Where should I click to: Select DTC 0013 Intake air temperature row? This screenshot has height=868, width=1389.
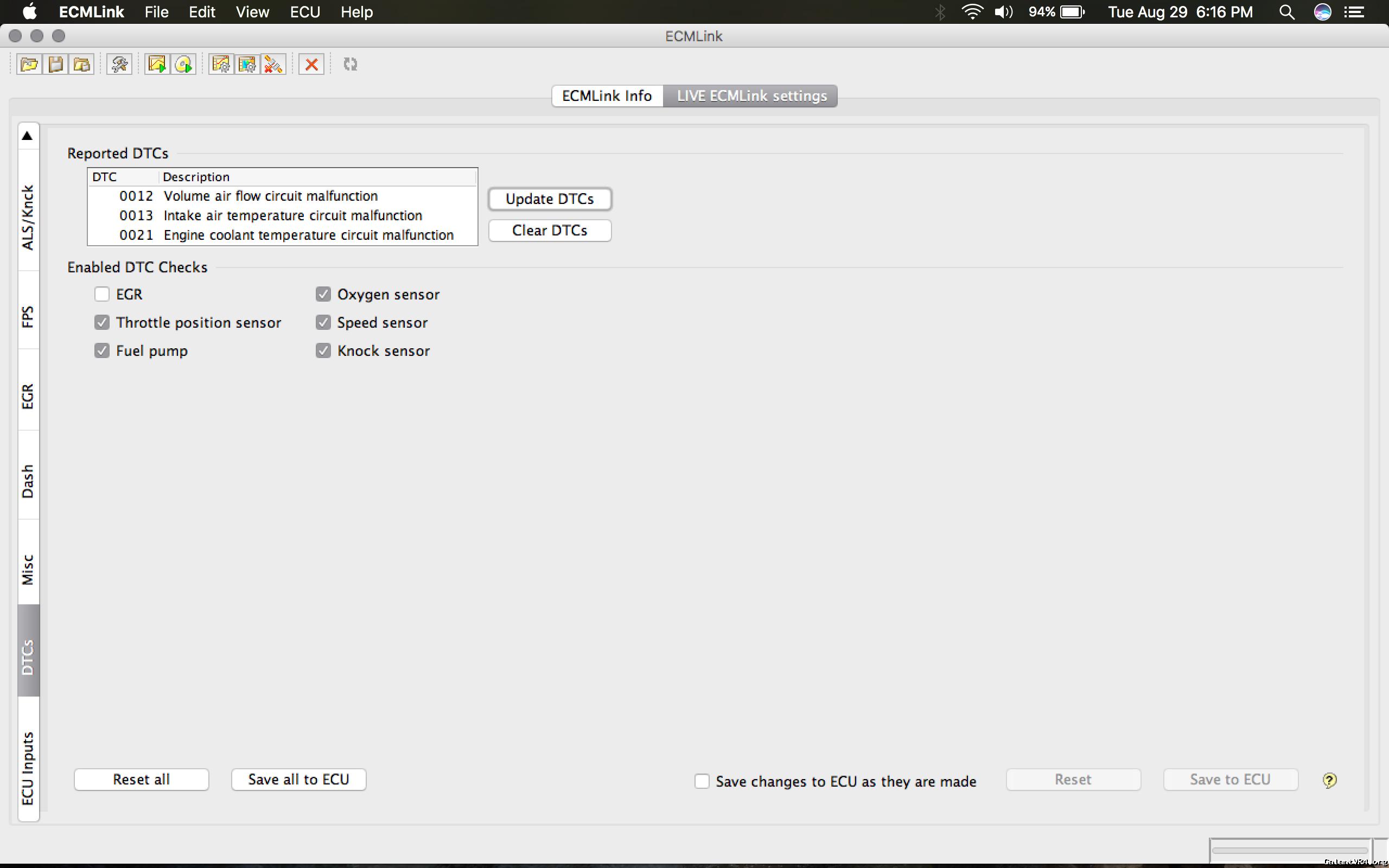(282, 216)
